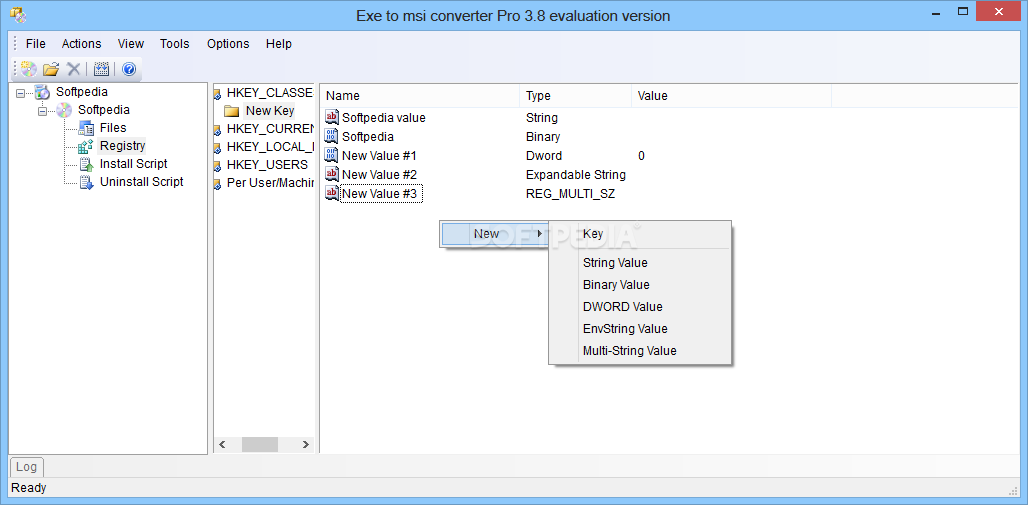Screen dimensions: 1028x505
Task: Click the New Project disc icon in toolbar
Action: tap(29, 69)
